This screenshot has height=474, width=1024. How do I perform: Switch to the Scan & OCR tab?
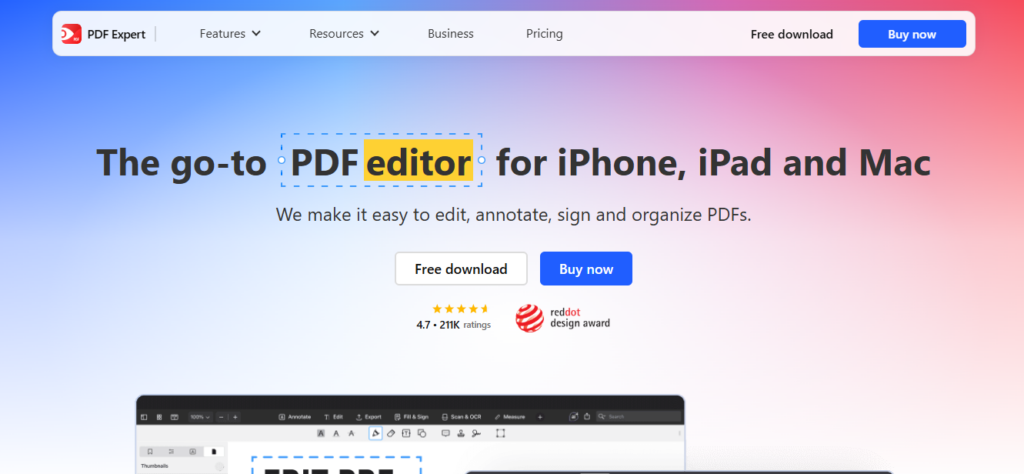click(x=461, y=417)
